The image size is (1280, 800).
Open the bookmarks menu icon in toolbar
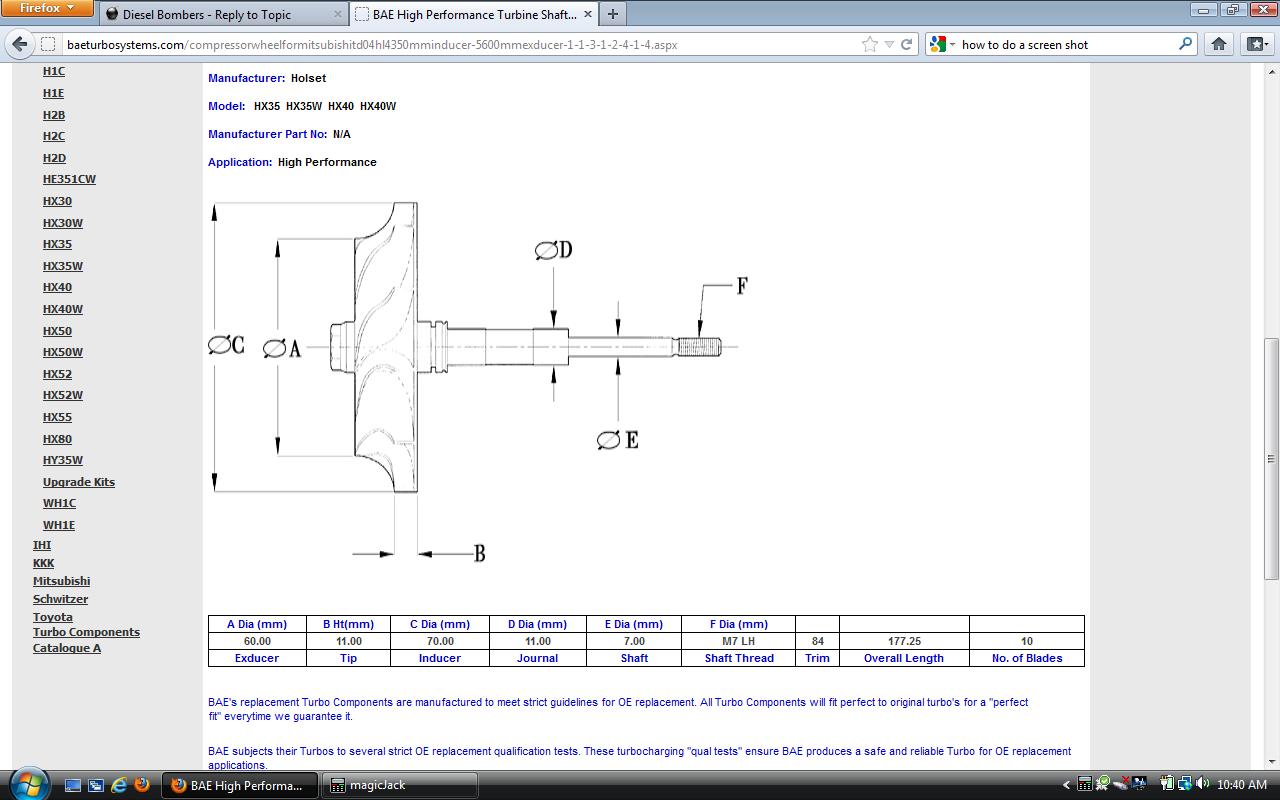pyautogui.click(x=1257, y=44)
